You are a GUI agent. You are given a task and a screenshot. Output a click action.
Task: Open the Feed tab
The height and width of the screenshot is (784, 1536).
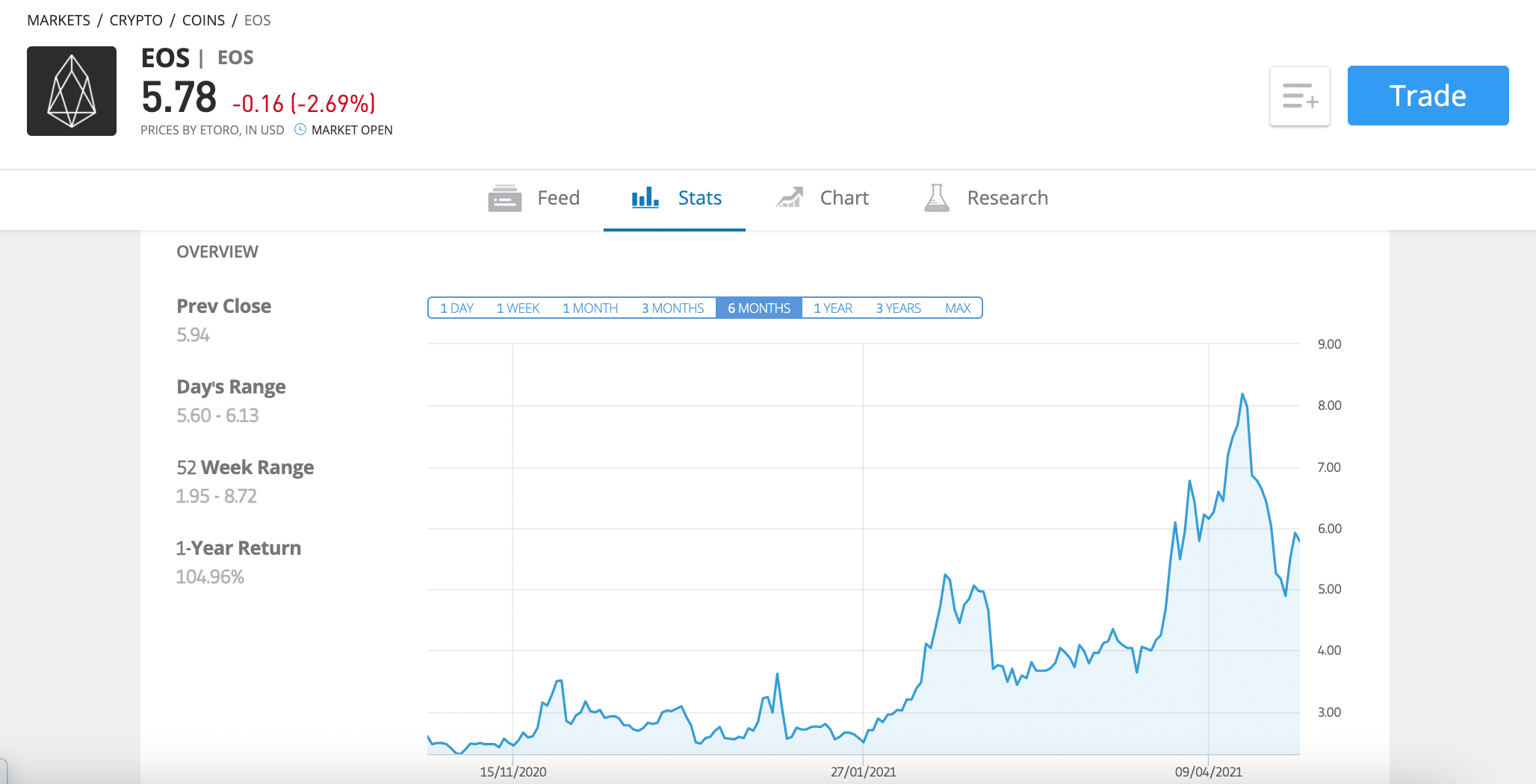pyautogui.click(x=533, y=198)
